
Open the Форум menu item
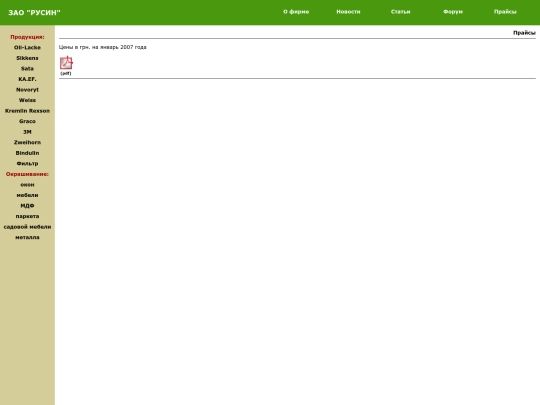pos(453,12)
